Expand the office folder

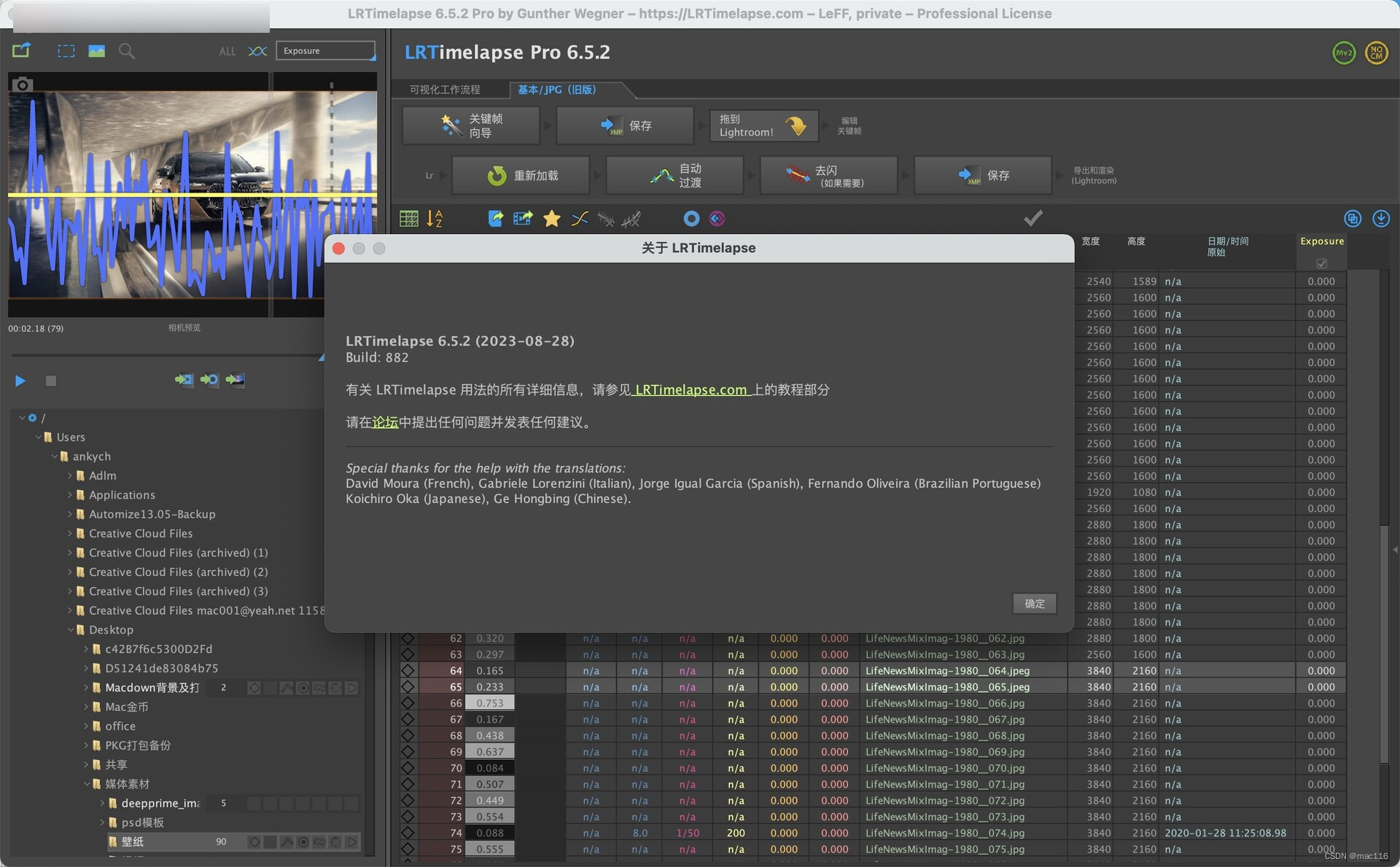[86, 726]
